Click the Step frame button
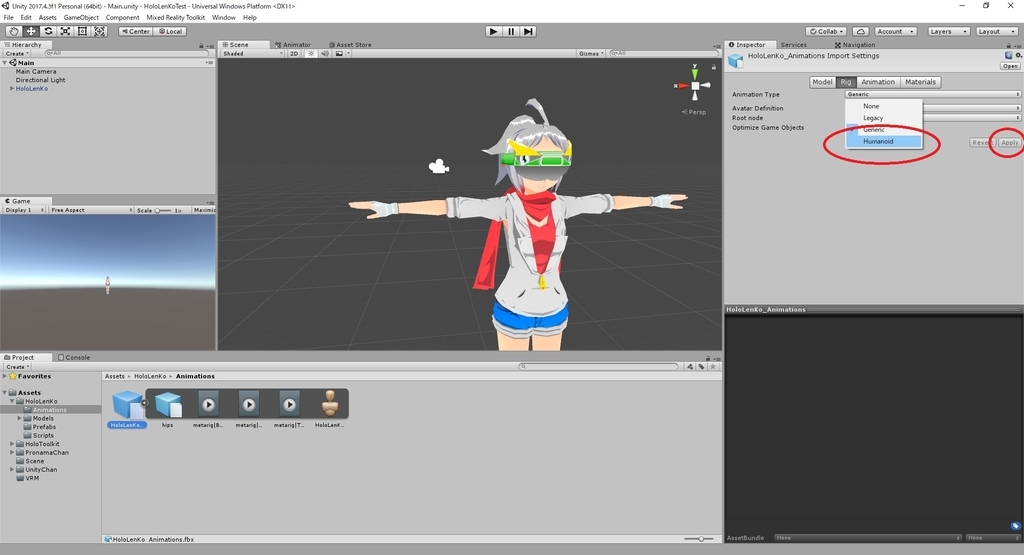1024x555 pixels. [528, 31]
